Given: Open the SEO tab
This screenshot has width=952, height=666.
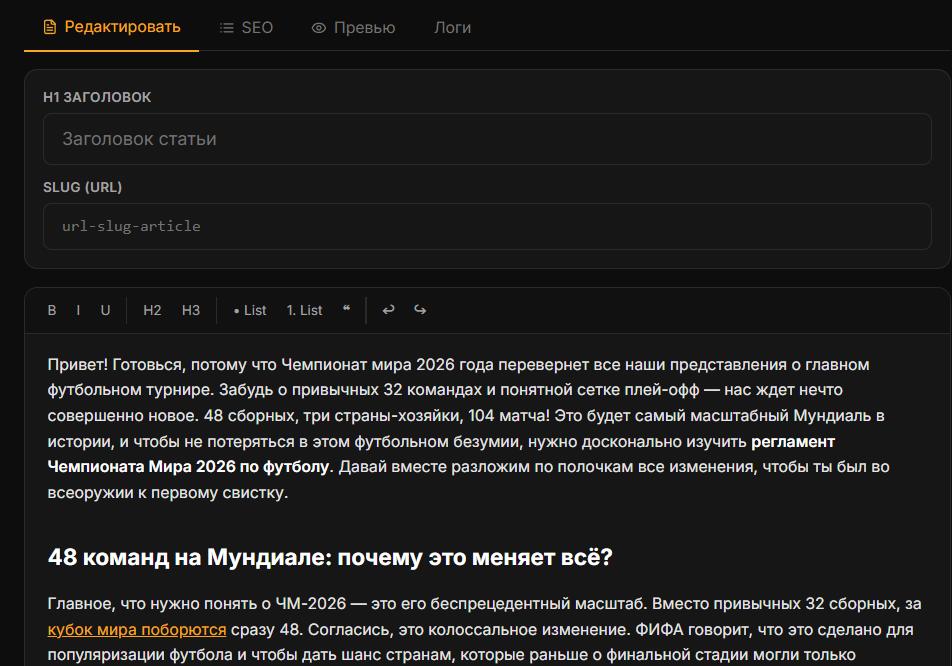Looking at the screenshot, I should [246, 27].
